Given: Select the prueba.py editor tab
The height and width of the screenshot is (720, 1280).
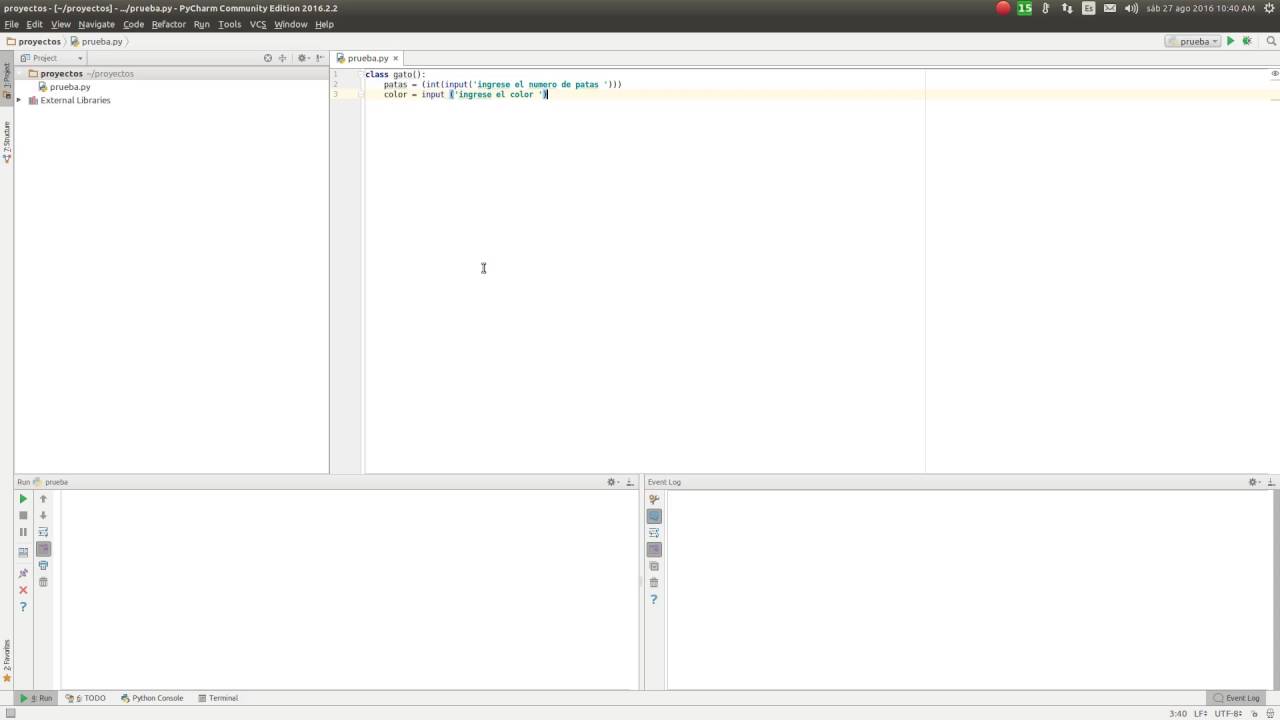Looking at the screenshot, I should 367,58.
